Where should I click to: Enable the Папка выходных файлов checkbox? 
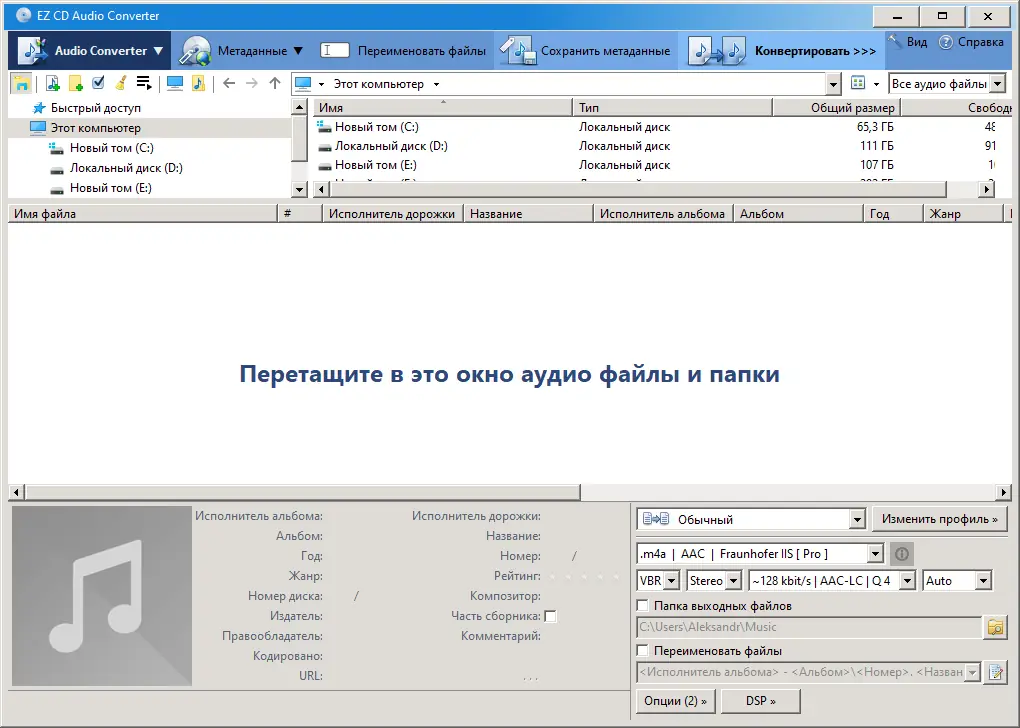[x=641, y=604]
